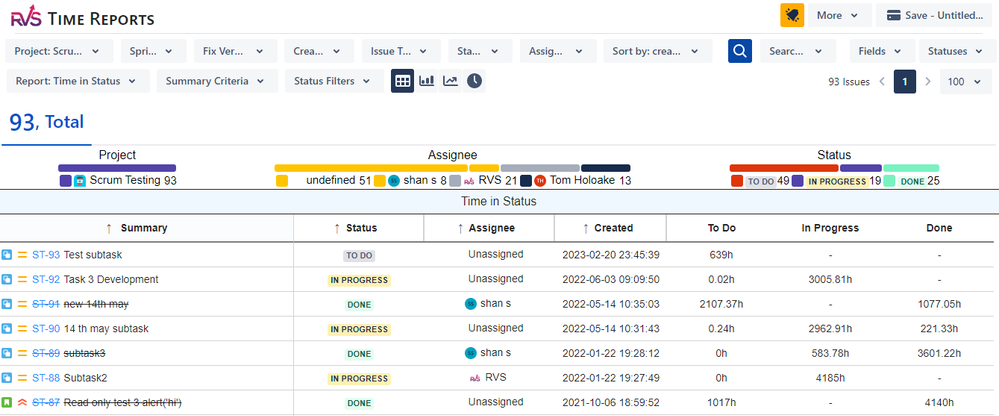Open the clock time view icon
Image resolution: width=999 pixels, height=416 pixels.
click(x=474, y=81)
